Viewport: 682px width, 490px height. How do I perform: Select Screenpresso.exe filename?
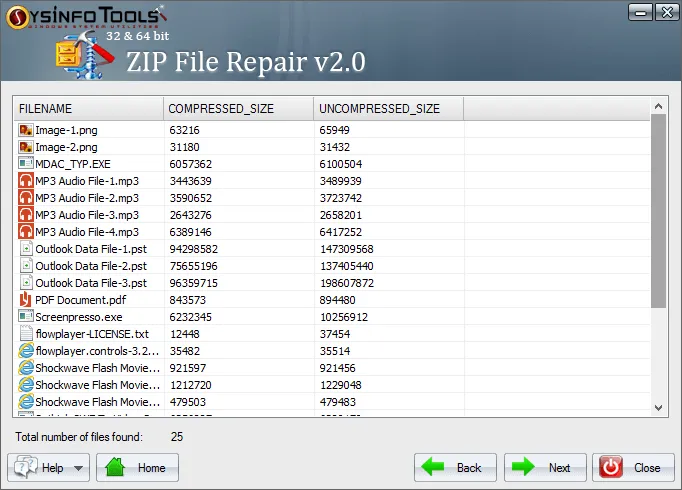tap(79, 317)
